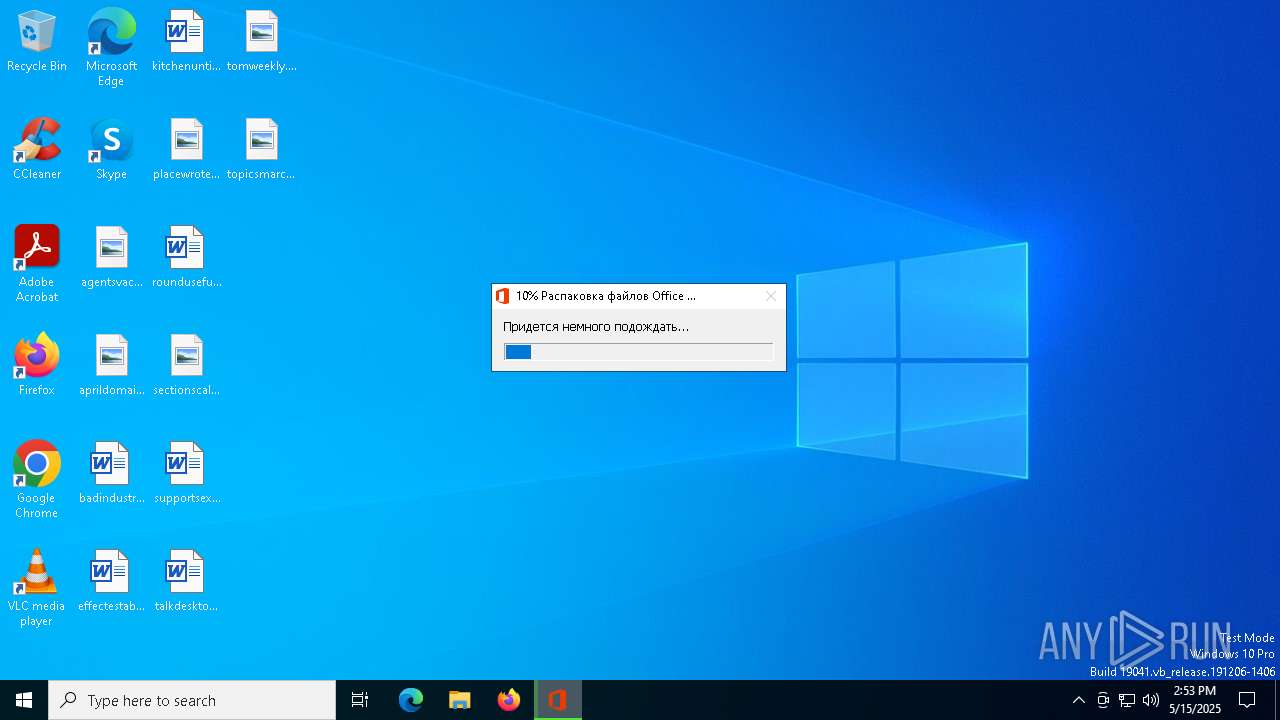Select the Microsoft Edge desktop shortcut
The width and height of the screenshot is (1280, 720).
tap(111, 48)
